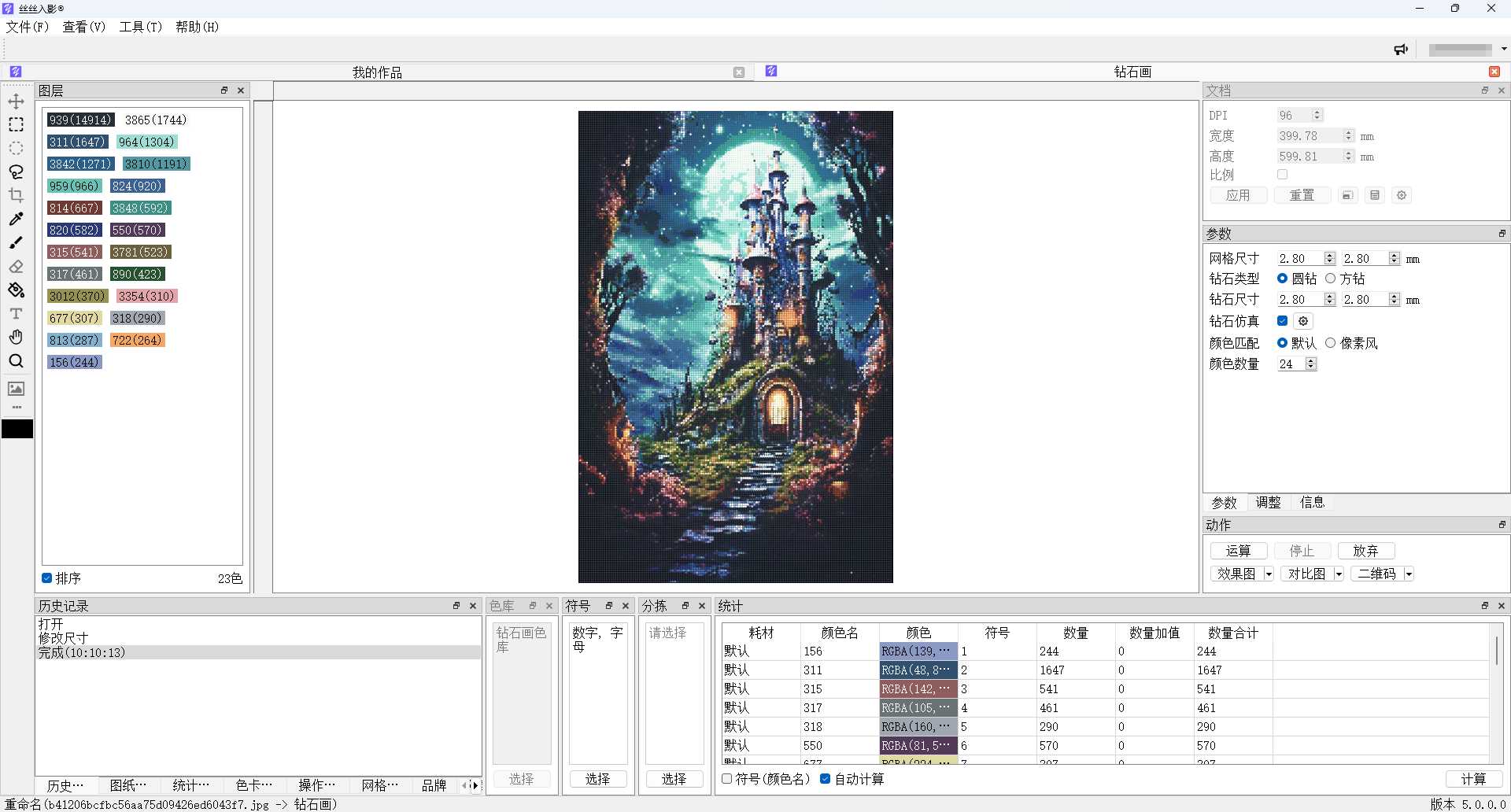Choose 像素风 color matching mode

click(x=1331, y=343)
